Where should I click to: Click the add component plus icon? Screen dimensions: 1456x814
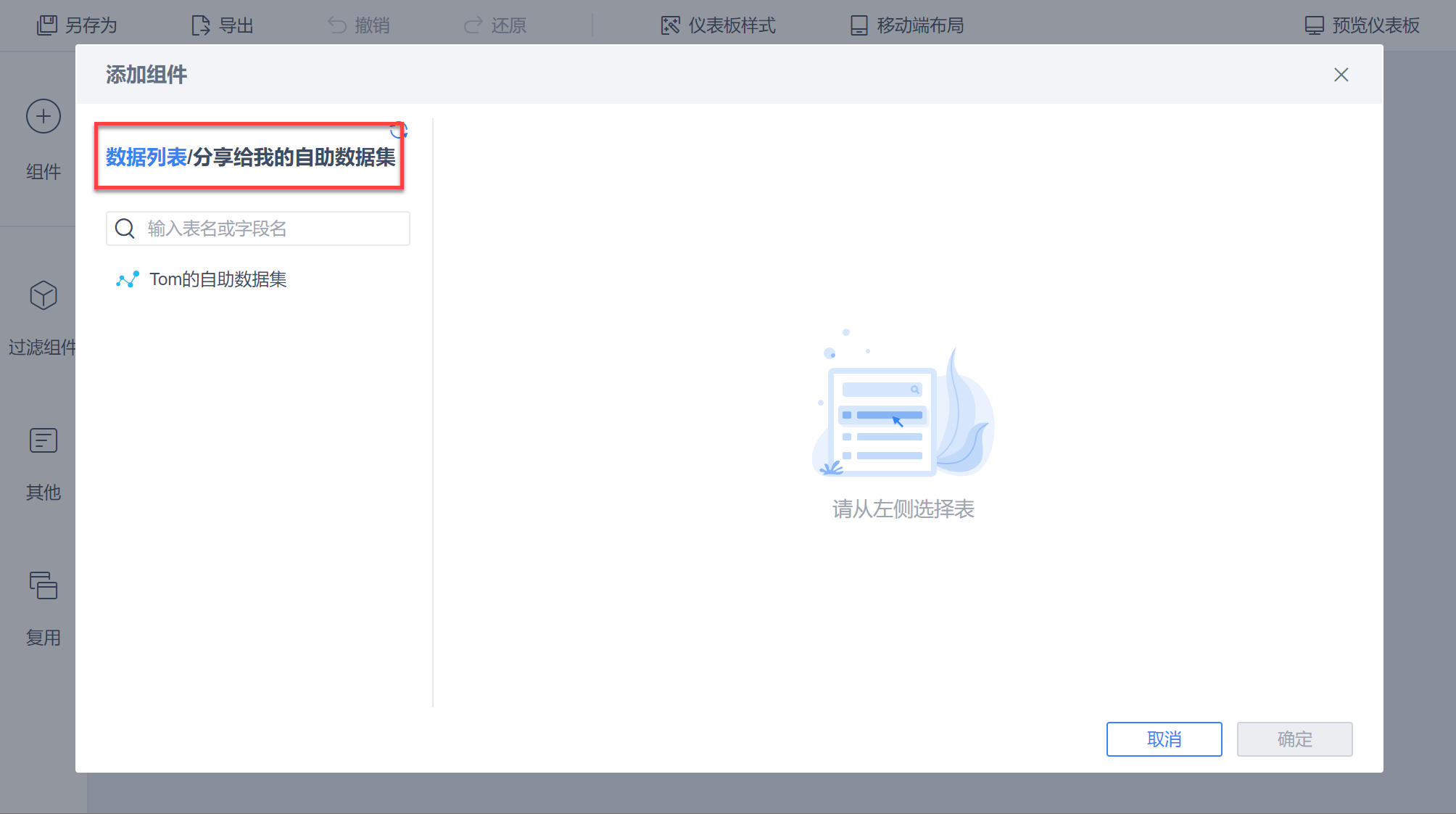(44, 116)
